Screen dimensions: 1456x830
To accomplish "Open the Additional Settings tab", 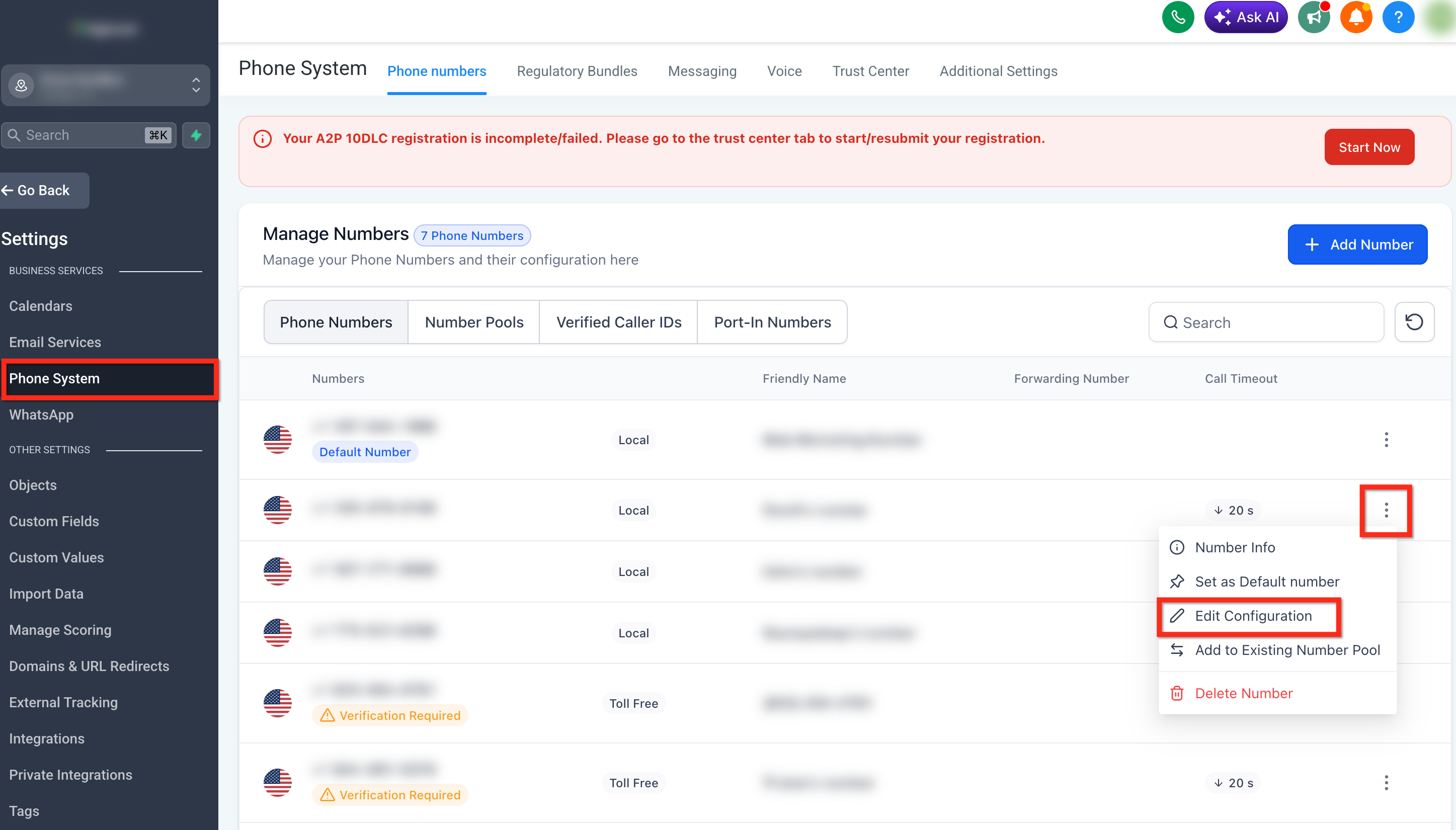I will [998, 71].
